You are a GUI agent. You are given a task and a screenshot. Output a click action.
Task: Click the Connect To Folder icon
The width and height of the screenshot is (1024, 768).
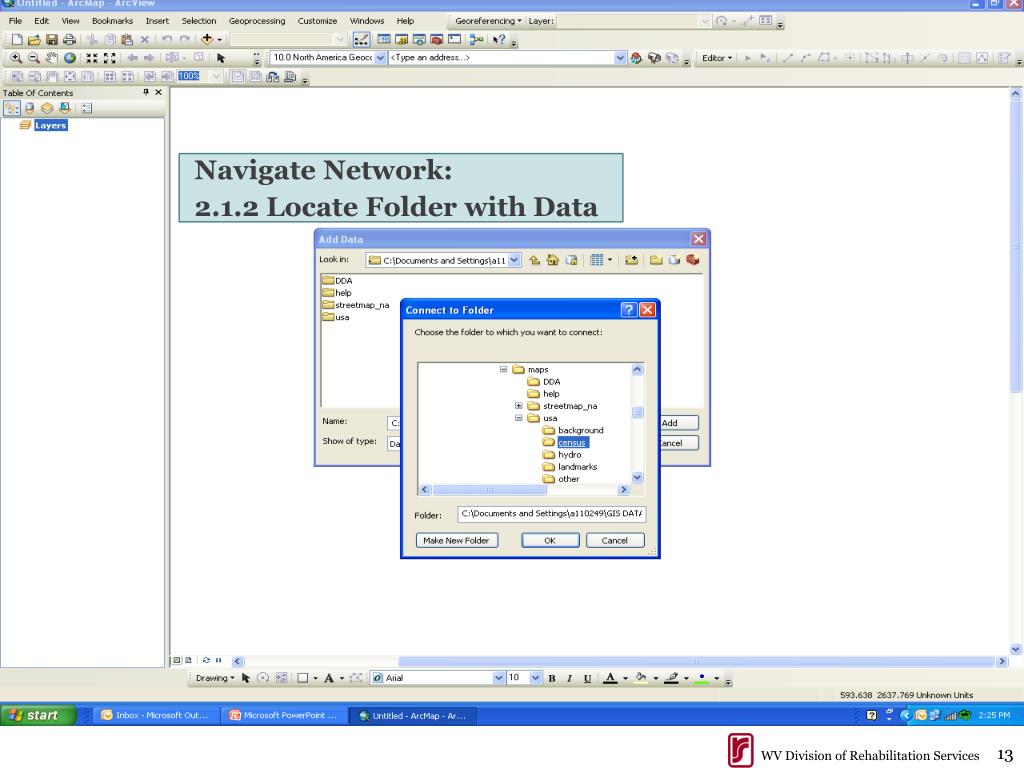631,260
